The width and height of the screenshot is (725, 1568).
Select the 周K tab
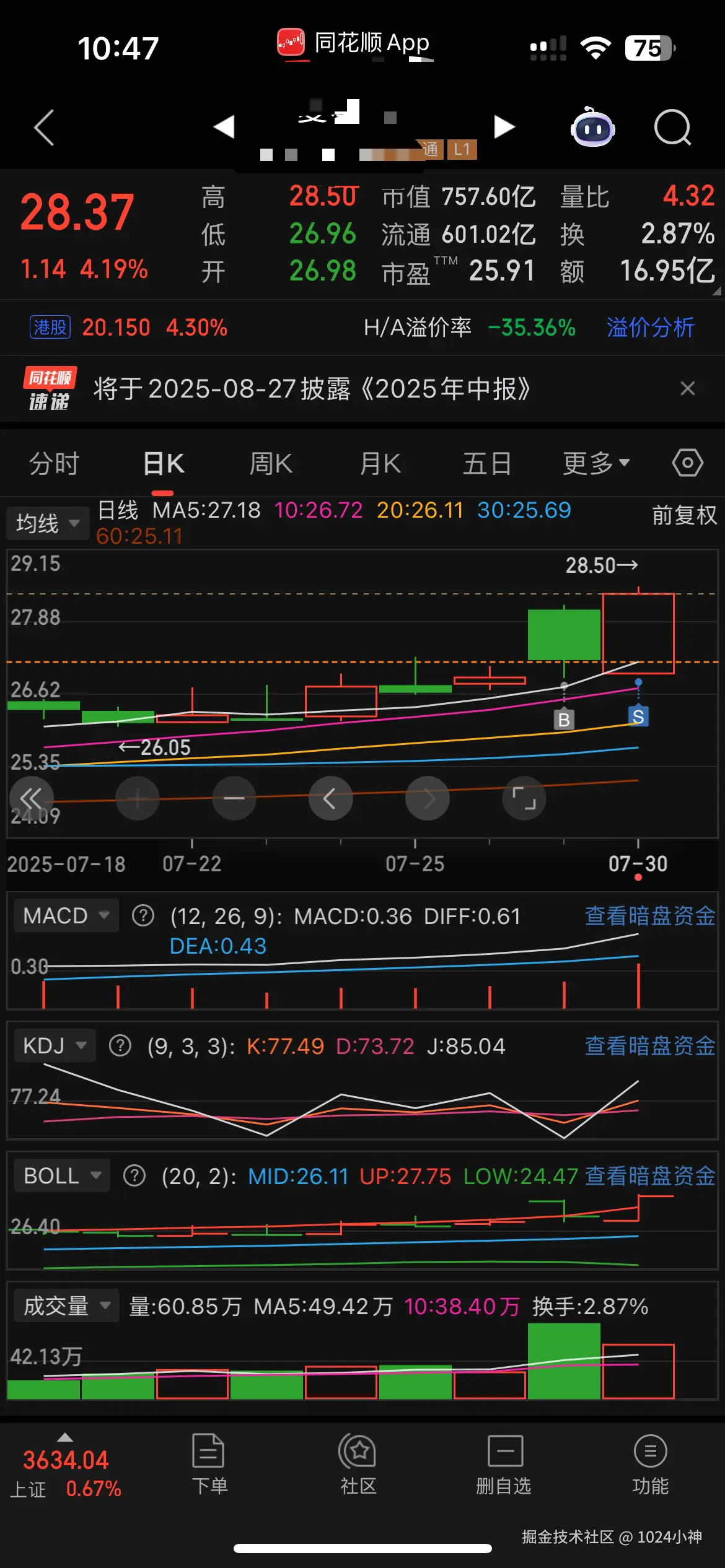point(271,463)
